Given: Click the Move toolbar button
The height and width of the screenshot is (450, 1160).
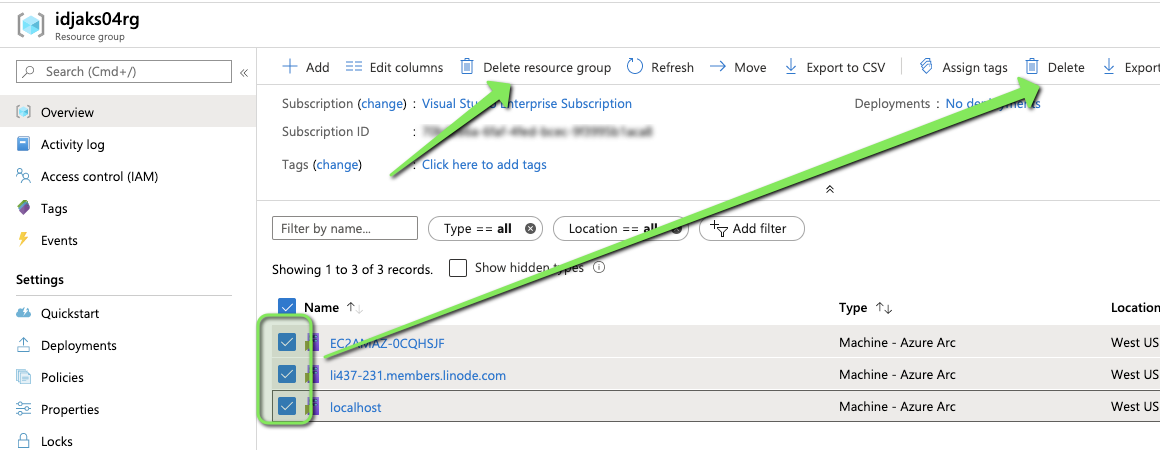Looking at the screenshot, I should point(738,67).
